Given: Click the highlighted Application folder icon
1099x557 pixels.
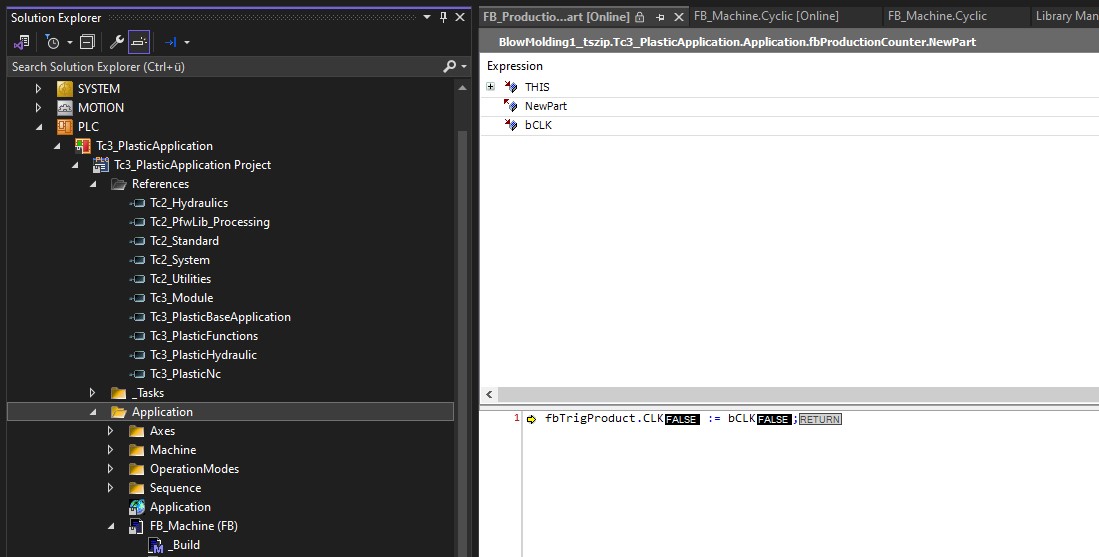Looking at the screenshot, I should pyautogui.click(x=118, y=412).
